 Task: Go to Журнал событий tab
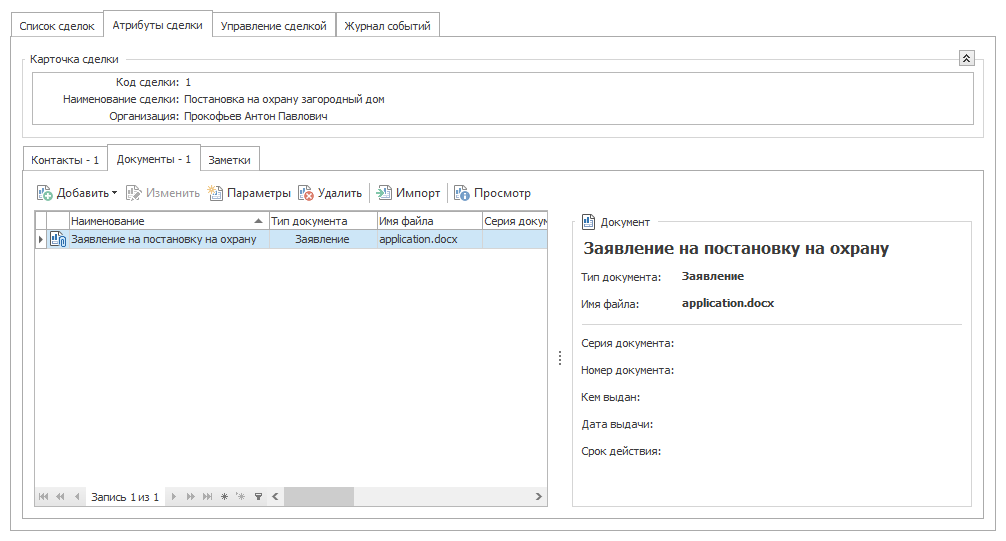click(x=387, y=26)
